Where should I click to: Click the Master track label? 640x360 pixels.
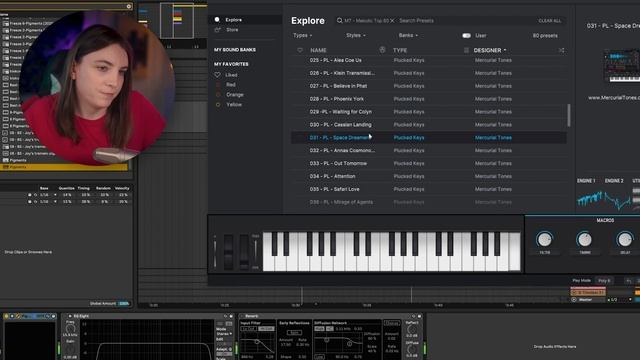click(585, 300)
